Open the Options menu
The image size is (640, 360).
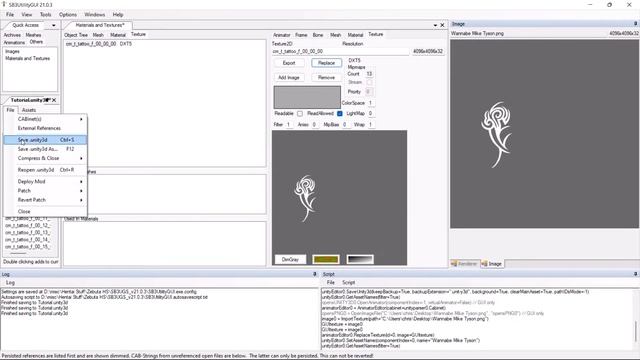pyautogui.click(x=68, y=15)
